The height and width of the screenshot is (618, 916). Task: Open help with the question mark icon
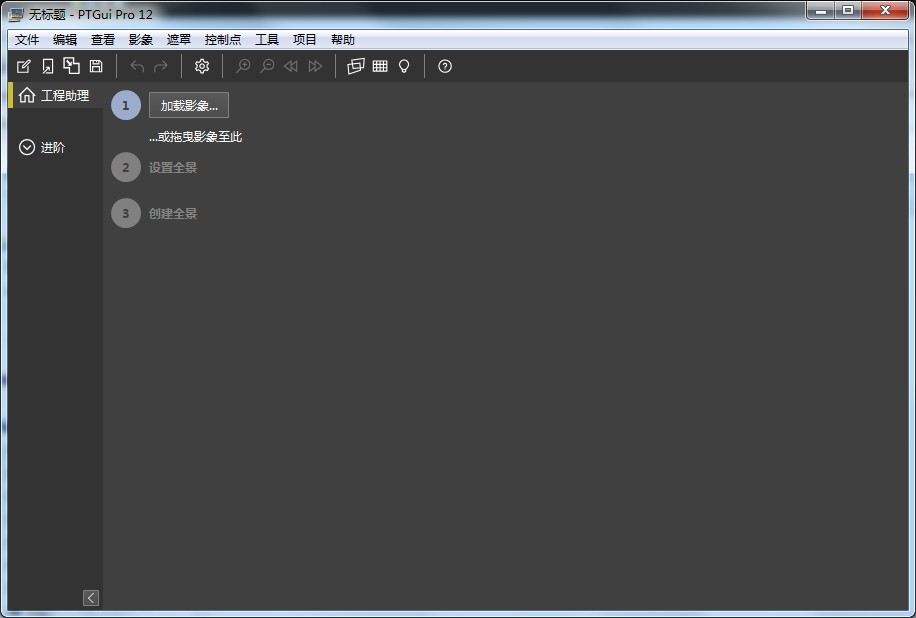[x=445, y=66]
